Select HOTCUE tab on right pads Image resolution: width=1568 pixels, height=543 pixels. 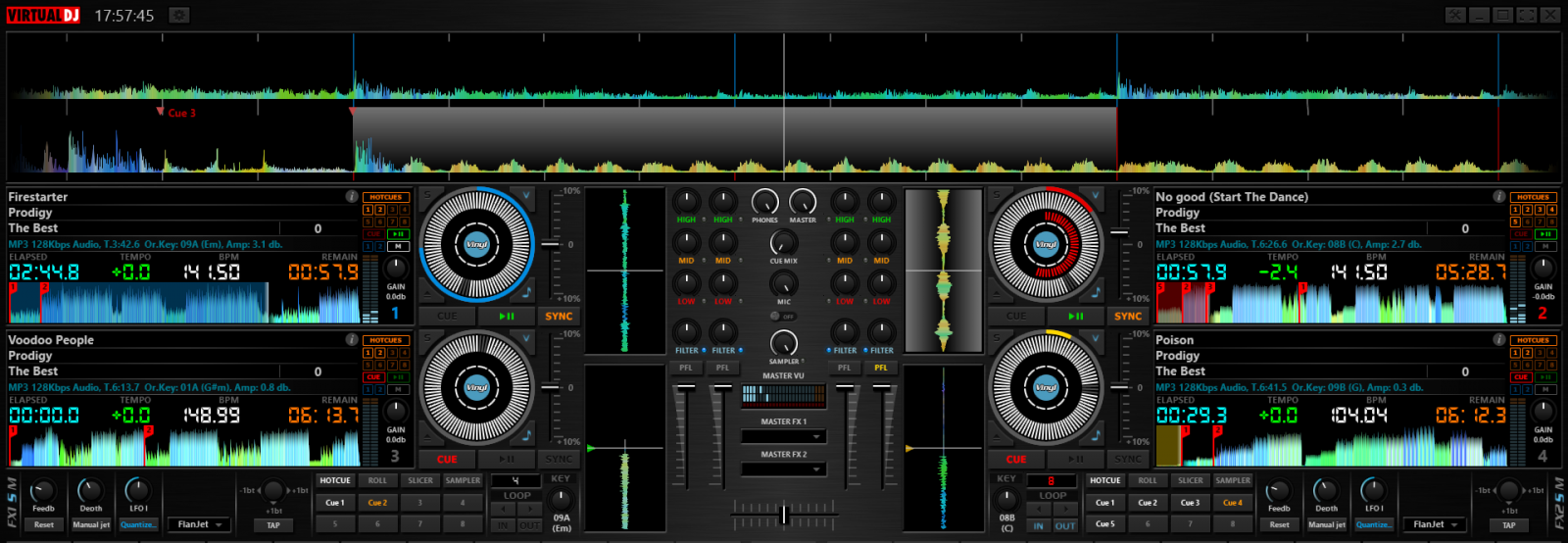pyautogui.click(x=1105, y=480)
